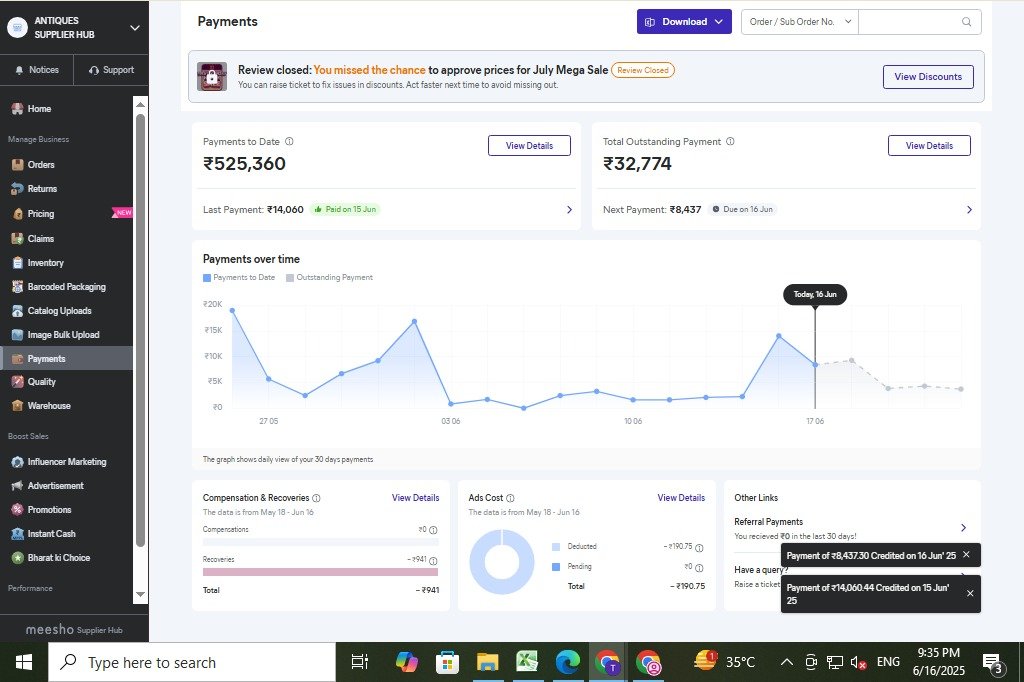Screen dimensions: 1024x682
Task: Open the Download dropdown button
Action: click(x=684, y=22)
